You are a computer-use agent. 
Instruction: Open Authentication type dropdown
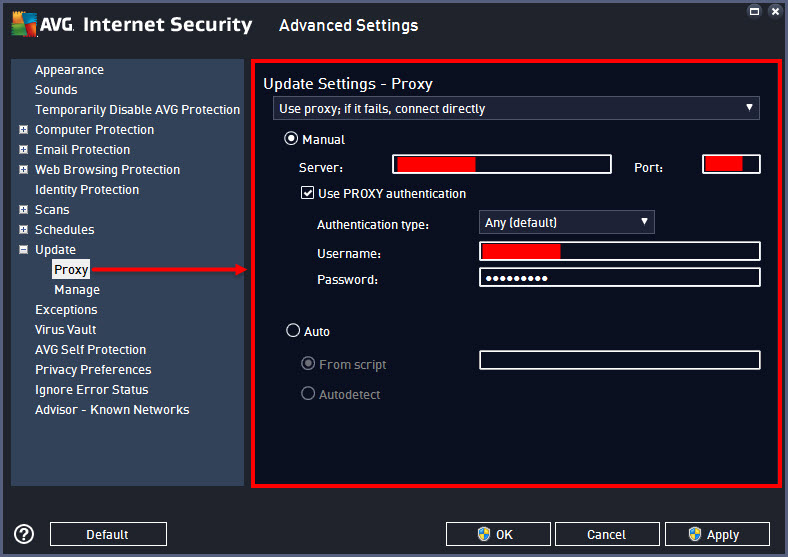point(566,222)
